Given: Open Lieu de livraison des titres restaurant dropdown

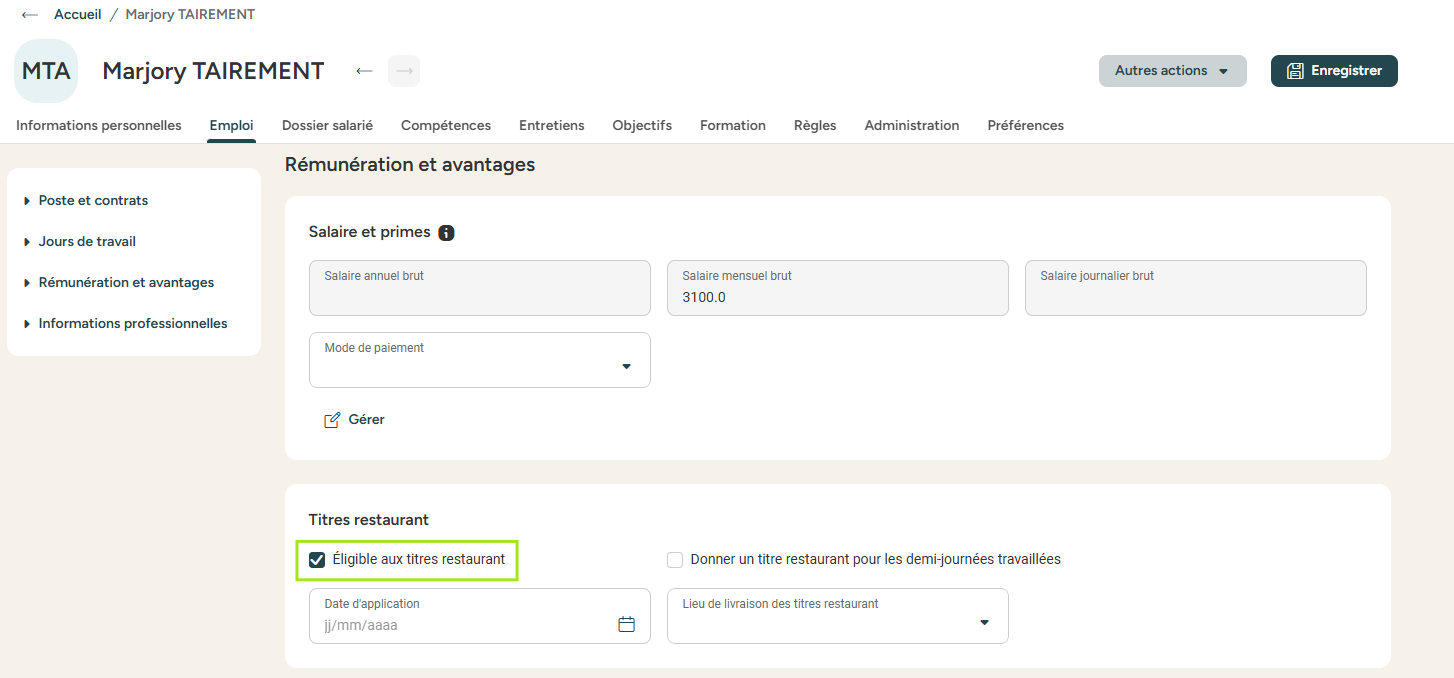Looking at the screenshot, I should (837, 616).
